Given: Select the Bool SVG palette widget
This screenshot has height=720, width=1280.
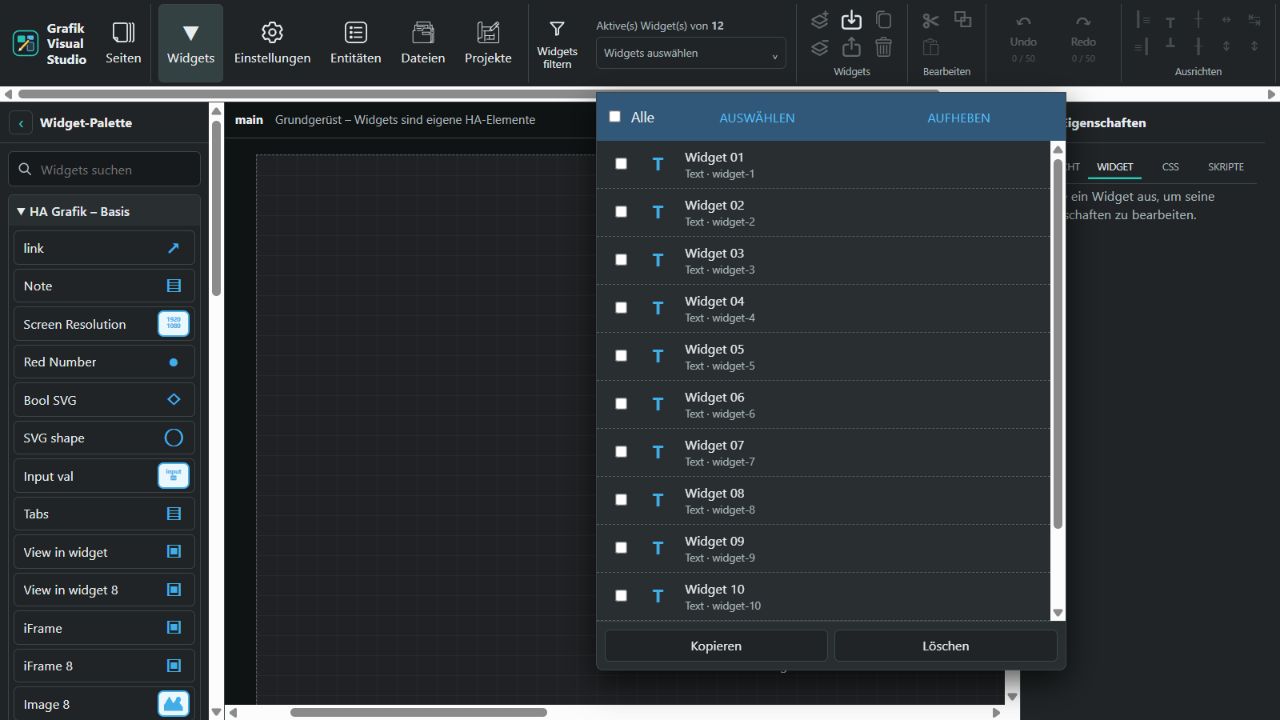Looking at the screenshot, I should click(x=104, y=400).
